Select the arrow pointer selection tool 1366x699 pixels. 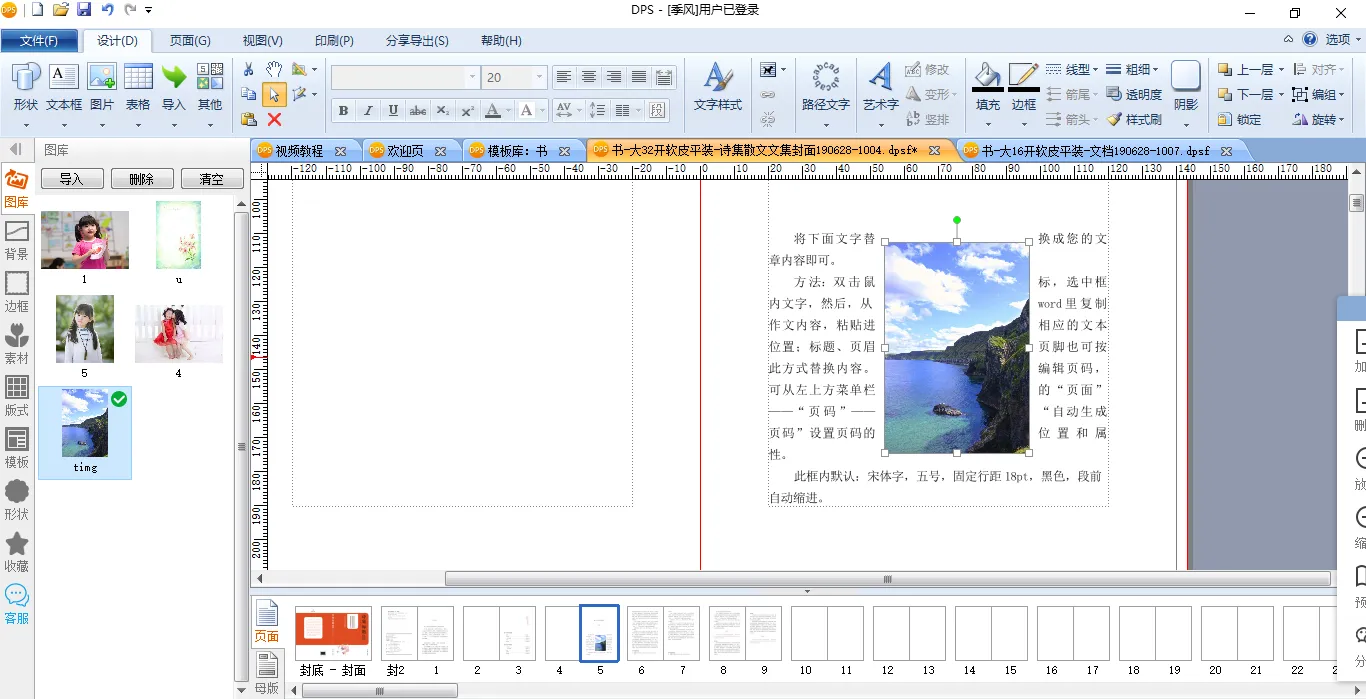click(x=274, y=95)
